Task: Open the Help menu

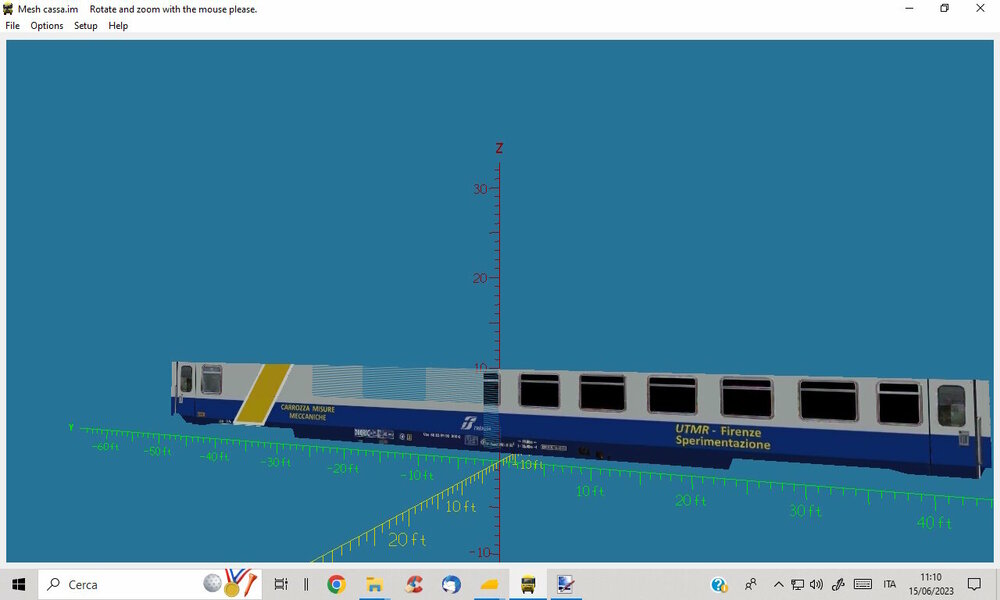Action: click(x=118, y=26)
